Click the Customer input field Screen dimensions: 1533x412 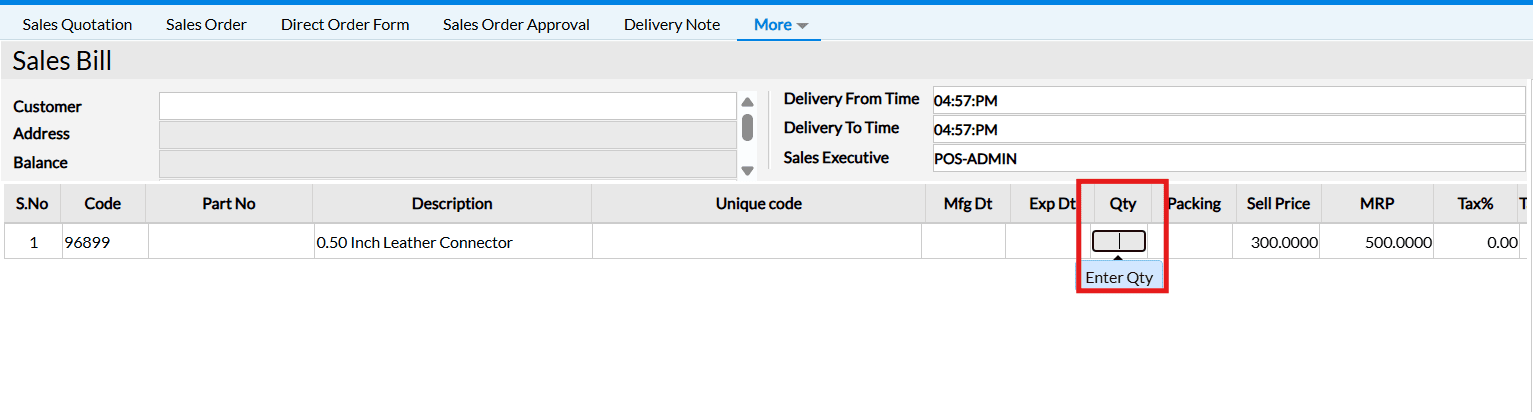point(447,106)
